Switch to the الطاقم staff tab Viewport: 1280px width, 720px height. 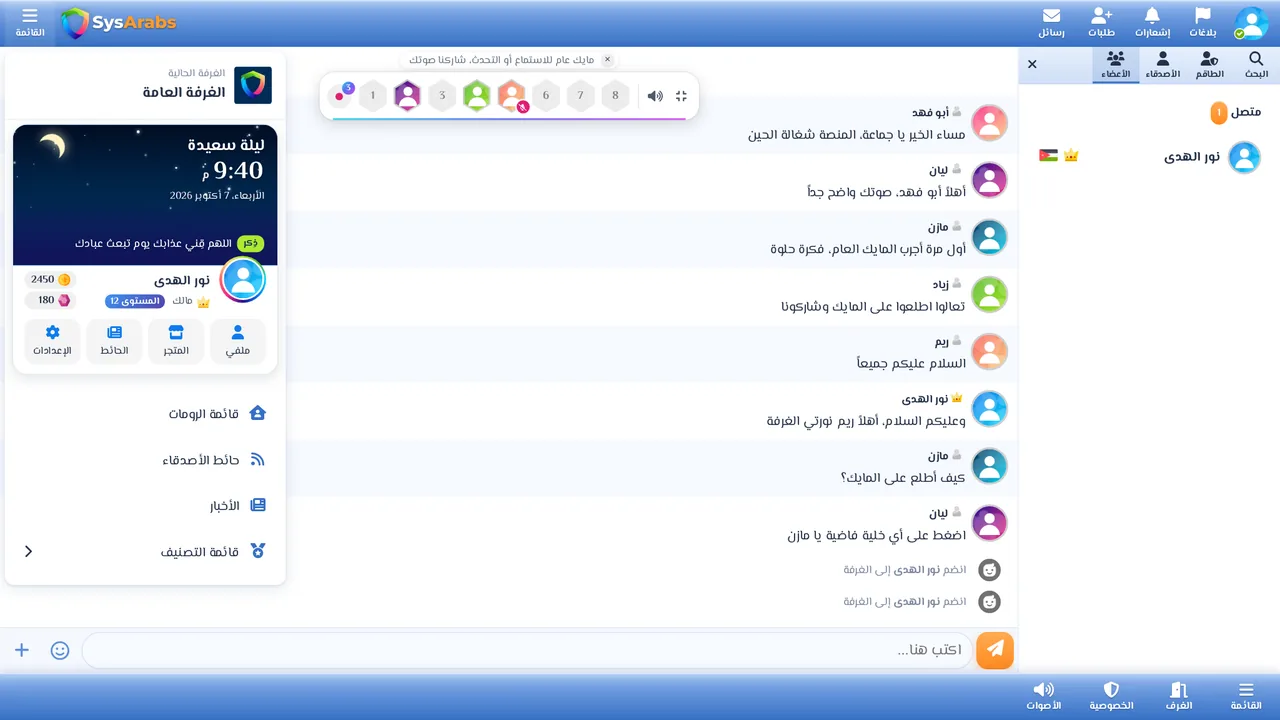pos(1209,66)
